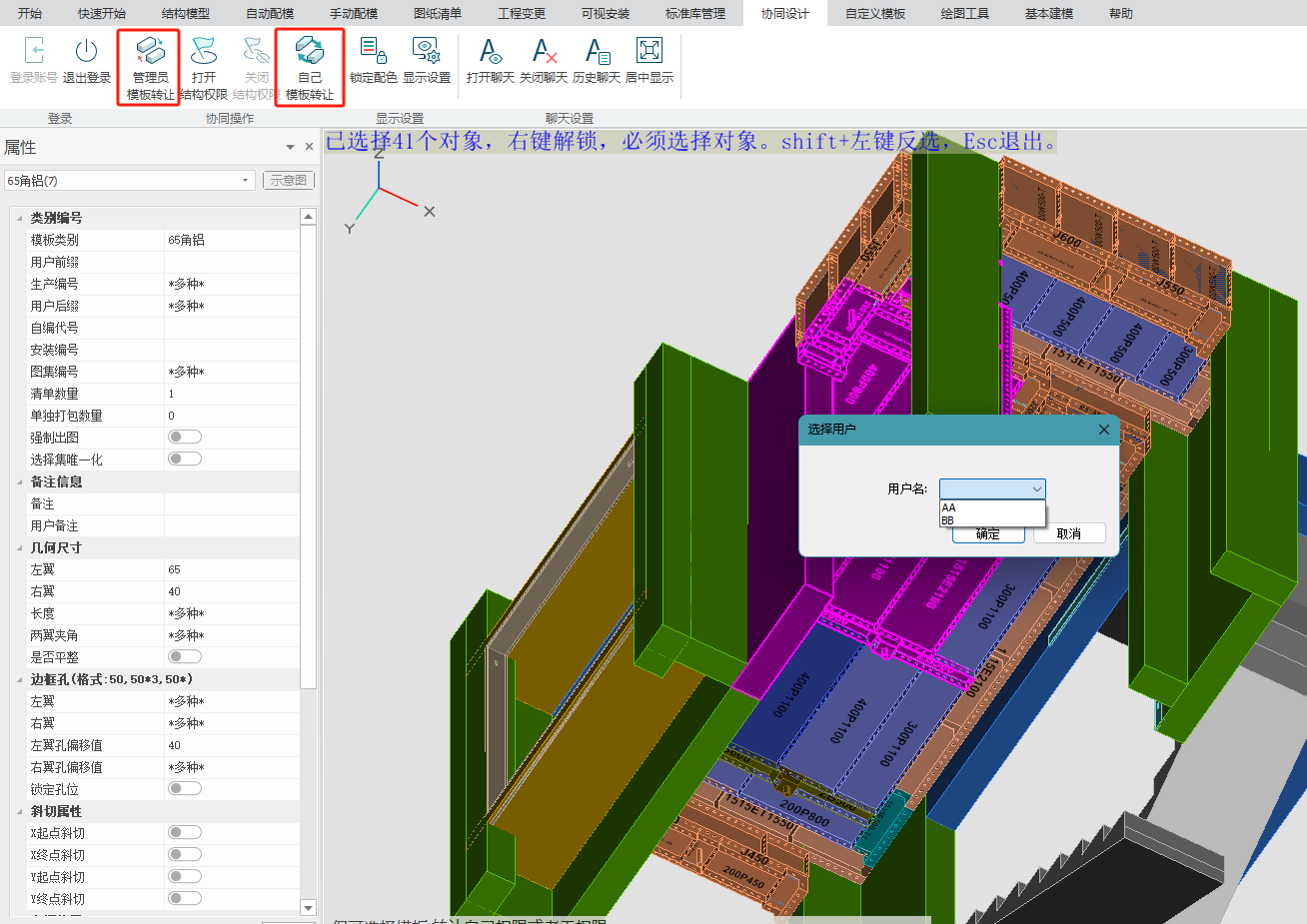The height and width of the screenshot is (924, 1307).
Task: Click the 居中显示 icon
Action: 650,52
